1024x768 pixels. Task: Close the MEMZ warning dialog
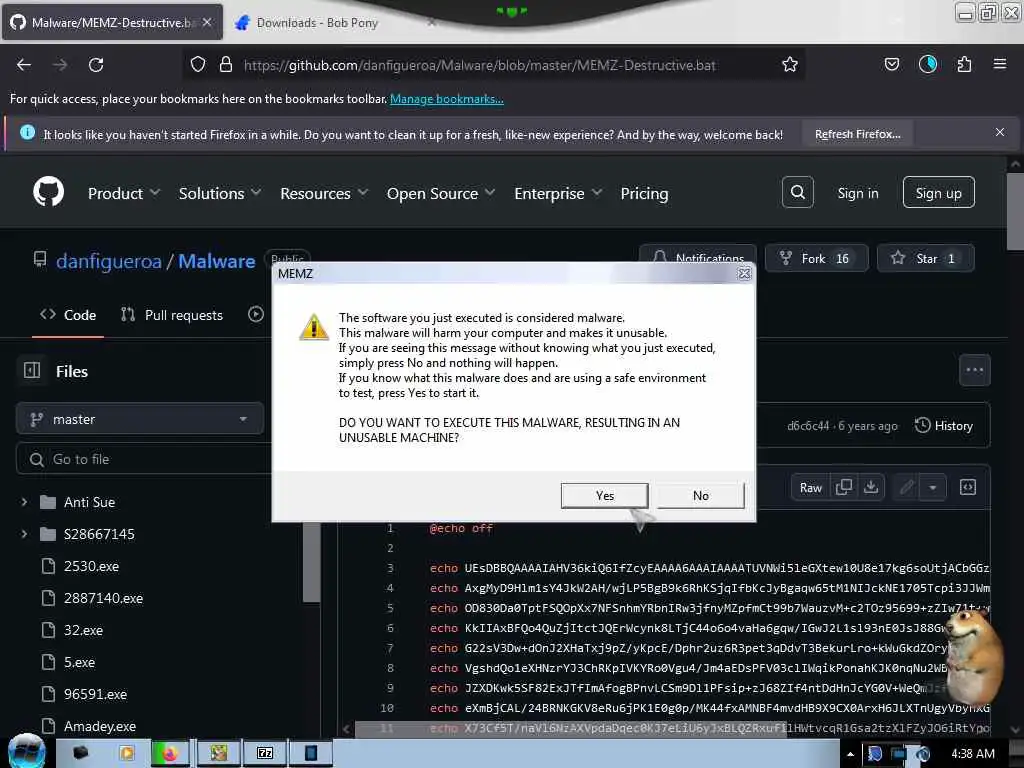pyautogui.click(x=744, y=274)
